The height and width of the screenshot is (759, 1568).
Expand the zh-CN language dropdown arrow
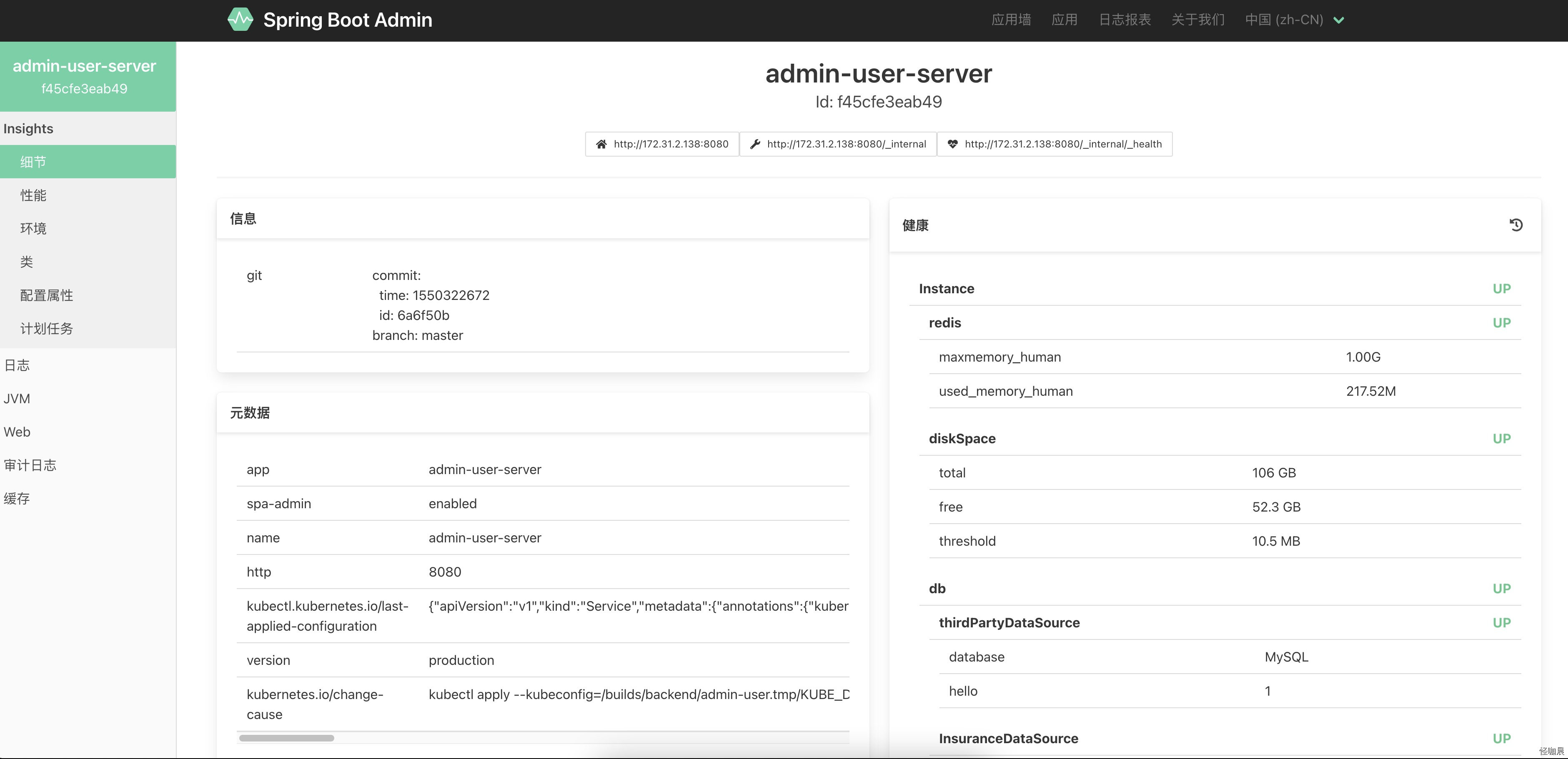1338,20
